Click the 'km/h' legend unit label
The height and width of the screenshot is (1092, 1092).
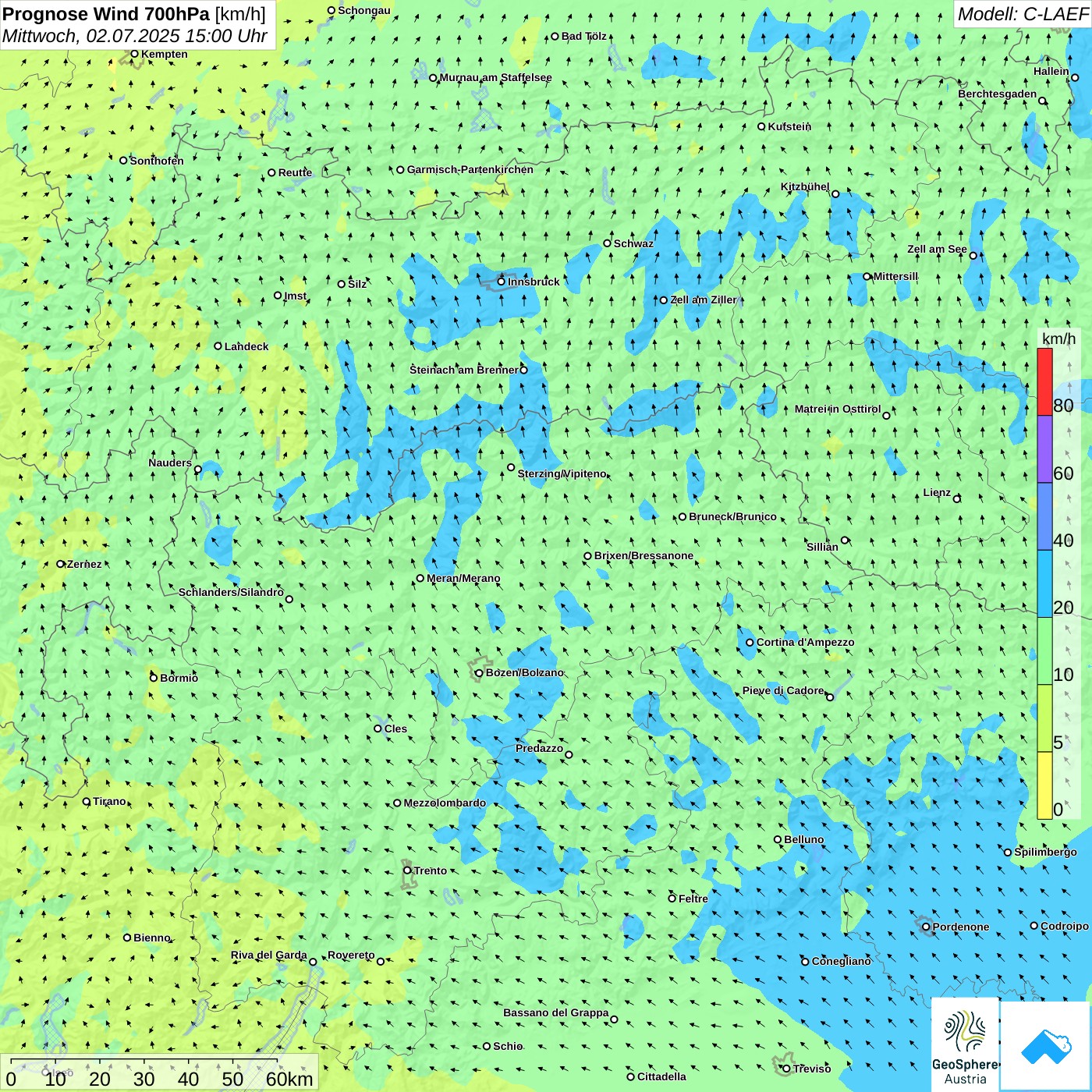(1058, 339)
